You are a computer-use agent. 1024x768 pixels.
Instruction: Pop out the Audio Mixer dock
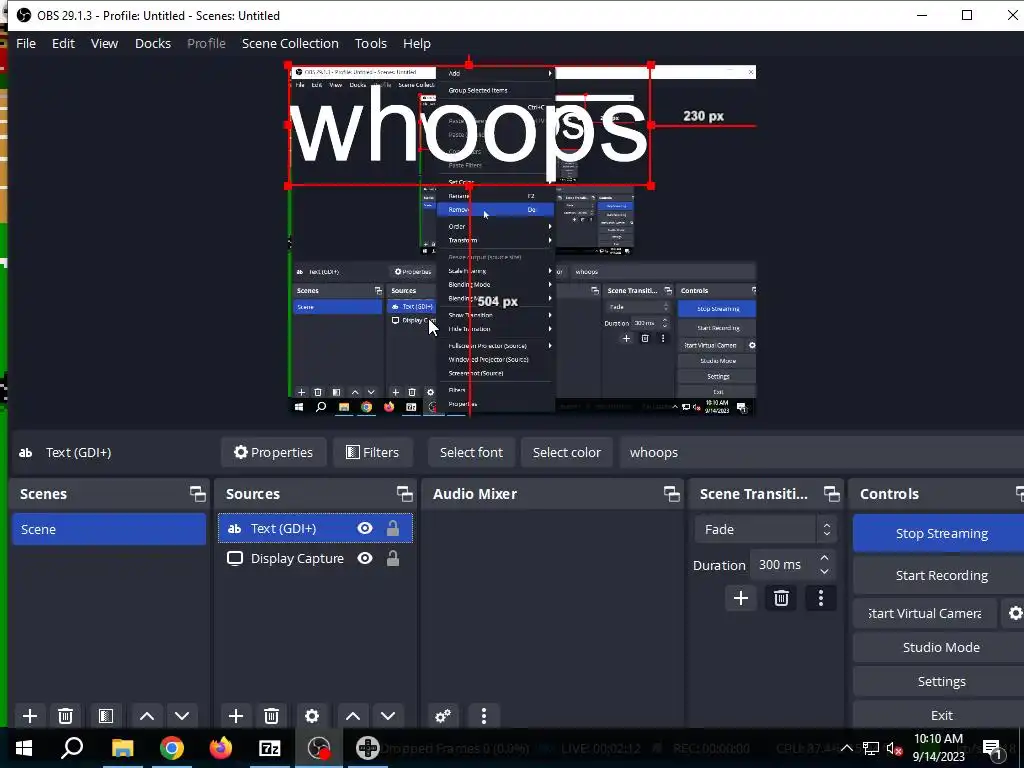(x=672, y=494)
